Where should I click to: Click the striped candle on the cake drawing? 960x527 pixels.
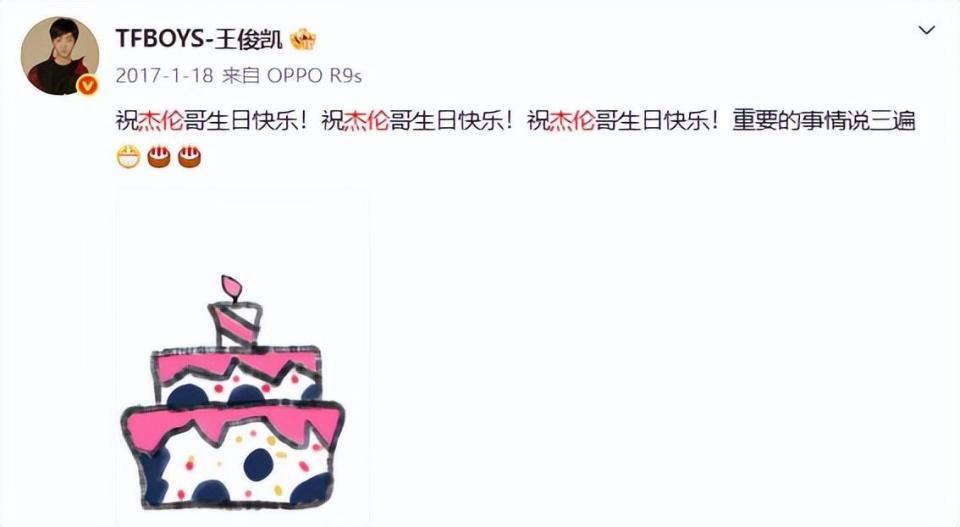pyautogui.click(x=235, y=324)
